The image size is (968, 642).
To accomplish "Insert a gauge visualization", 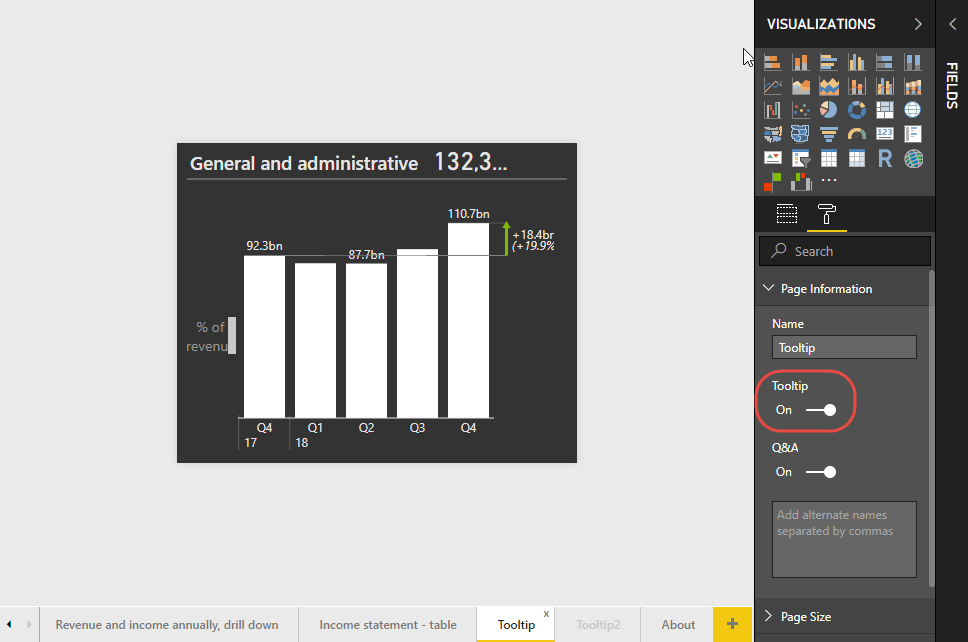I will click(x=857, y=134).
